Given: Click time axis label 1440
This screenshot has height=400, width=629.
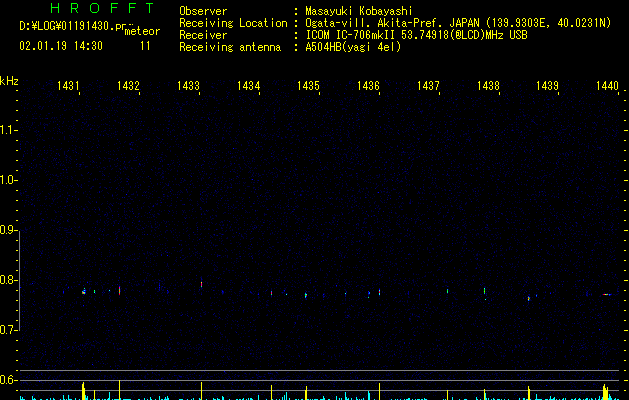Looking at the screenshot, I should tap(607, 85).
